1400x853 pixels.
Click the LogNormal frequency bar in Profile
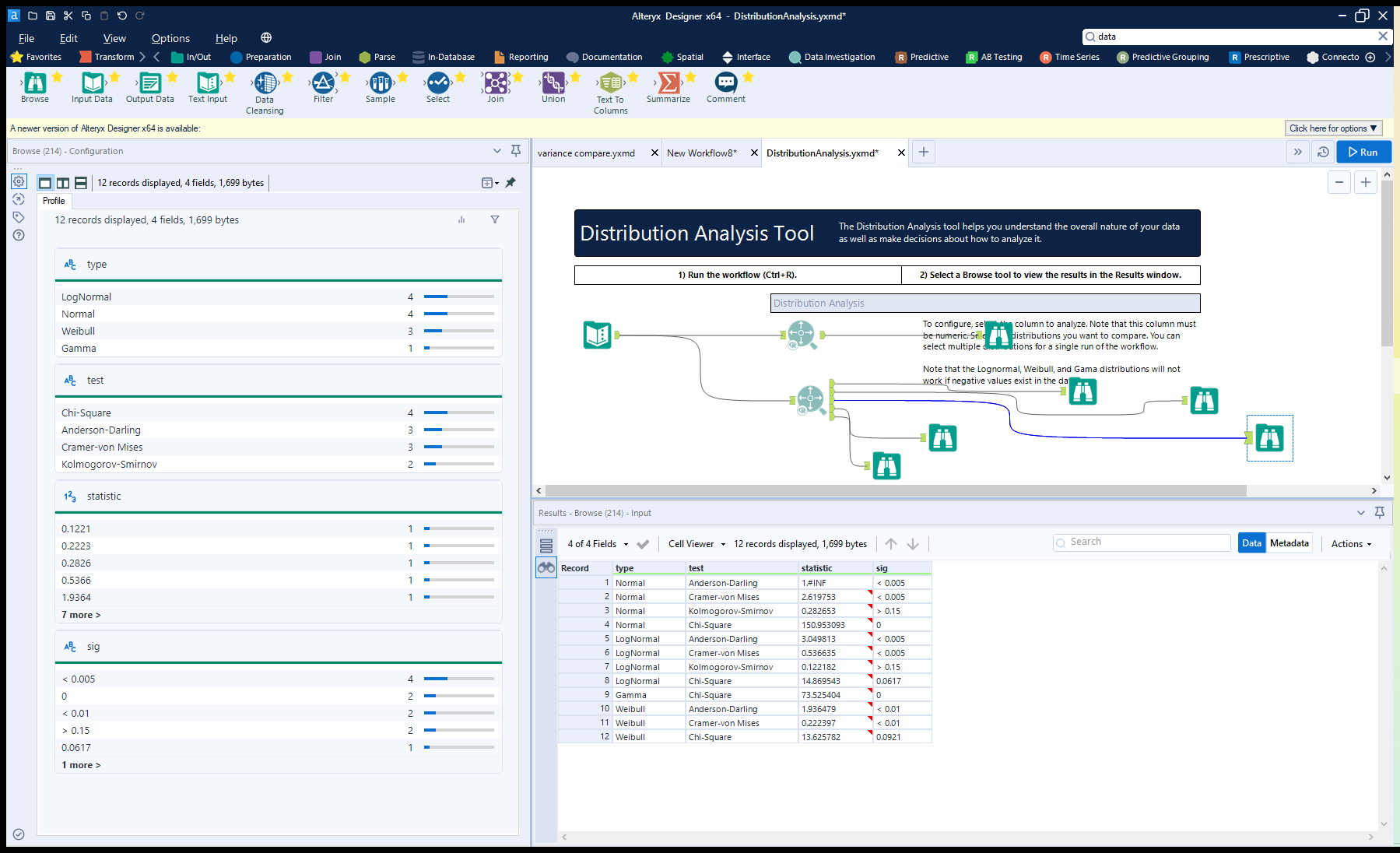(x=458, y=297)
